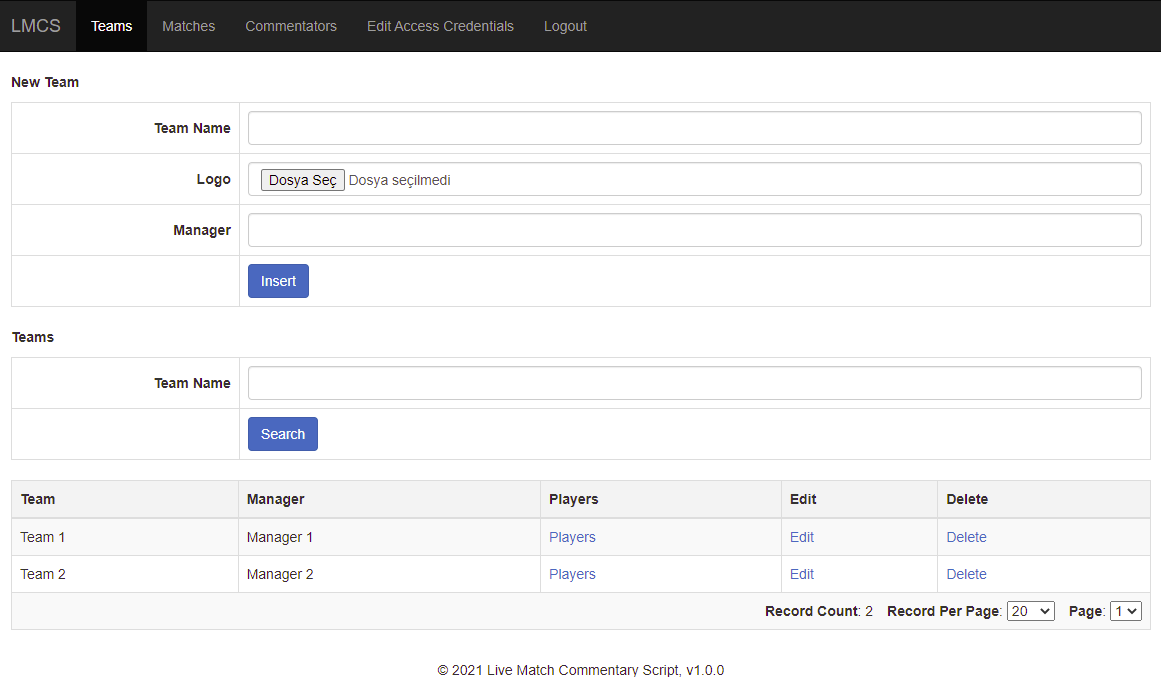This screenshot has height=677, width=1161.
Task: Click the search Team Name input
Action: click(694, 383)
